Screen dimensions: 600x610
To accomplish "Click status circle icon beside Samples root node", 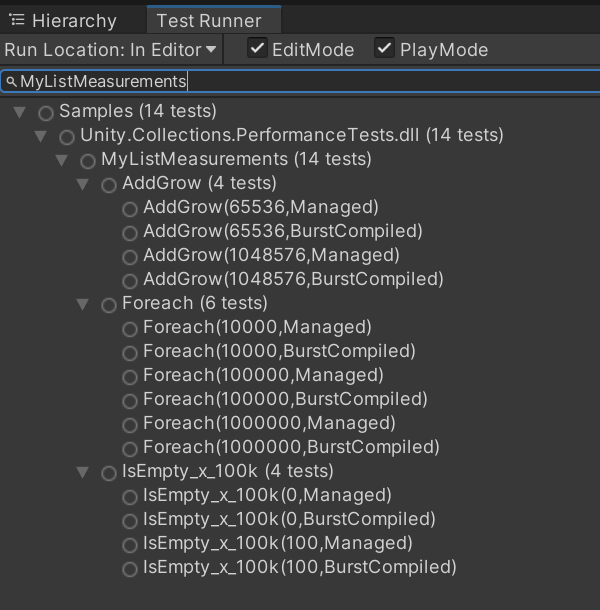I will click(46, 113).
